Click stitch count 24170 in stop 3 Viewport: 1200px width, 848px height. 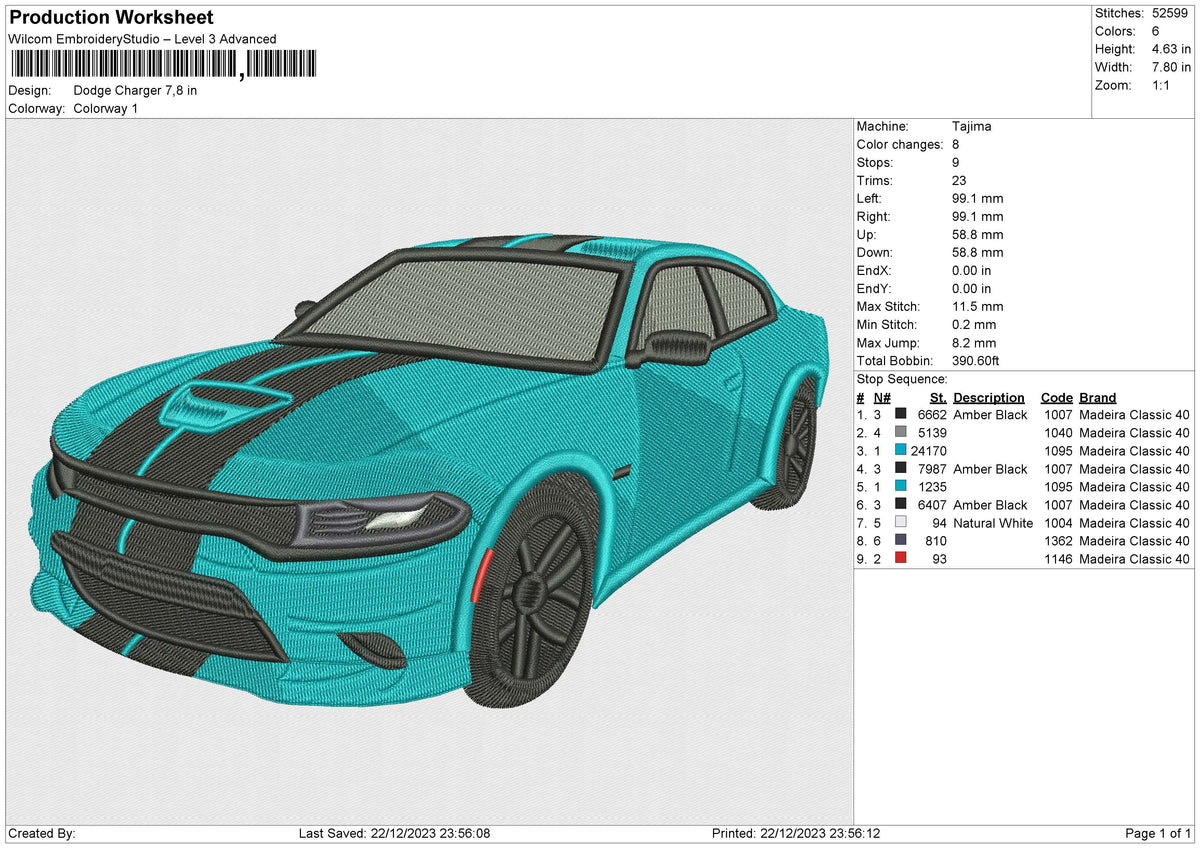click(x=929, y=451)
